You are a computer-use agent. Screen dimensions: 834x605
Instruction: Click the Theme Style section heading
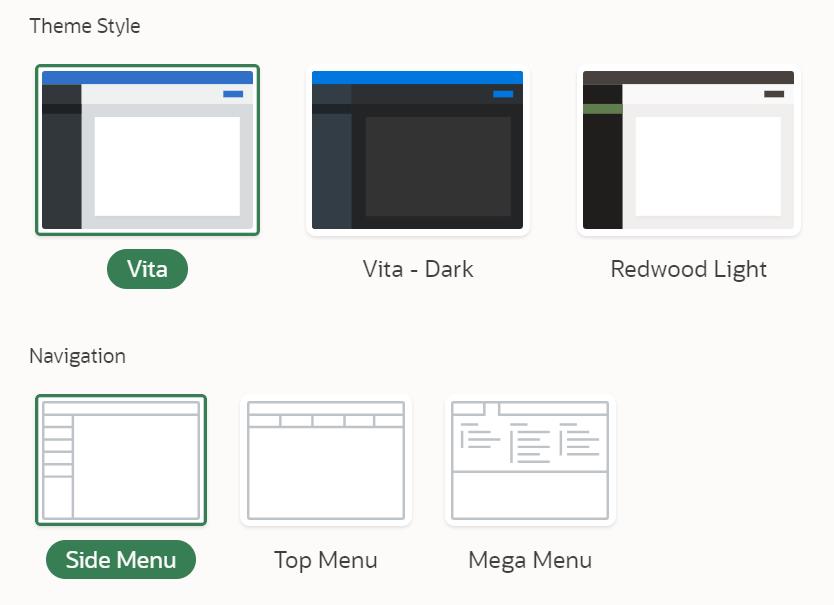[85, 26]
